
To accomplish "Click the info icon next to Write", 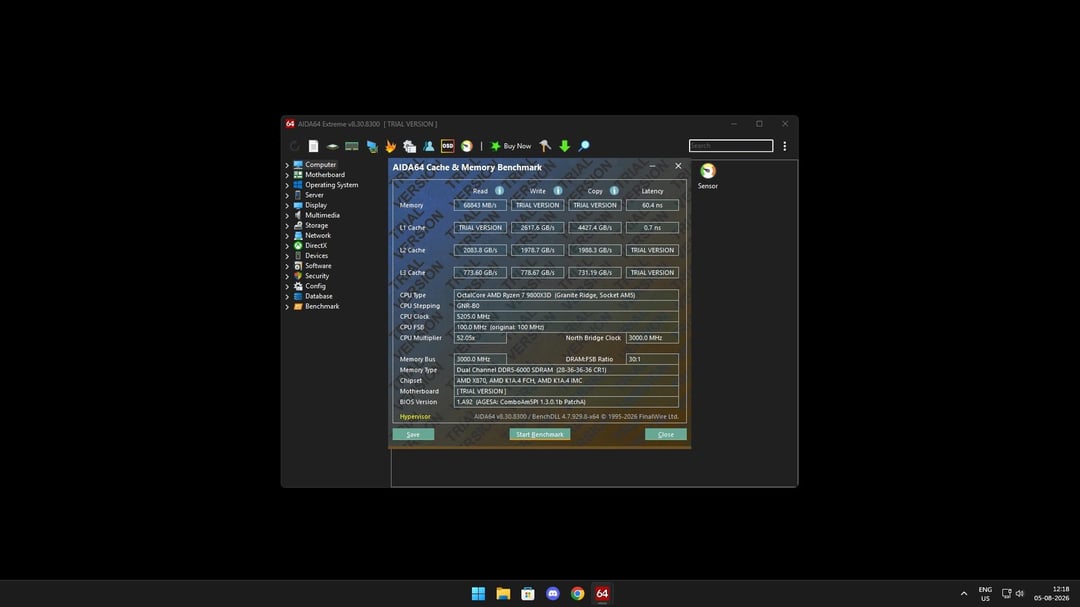I will tap(558, 191).
